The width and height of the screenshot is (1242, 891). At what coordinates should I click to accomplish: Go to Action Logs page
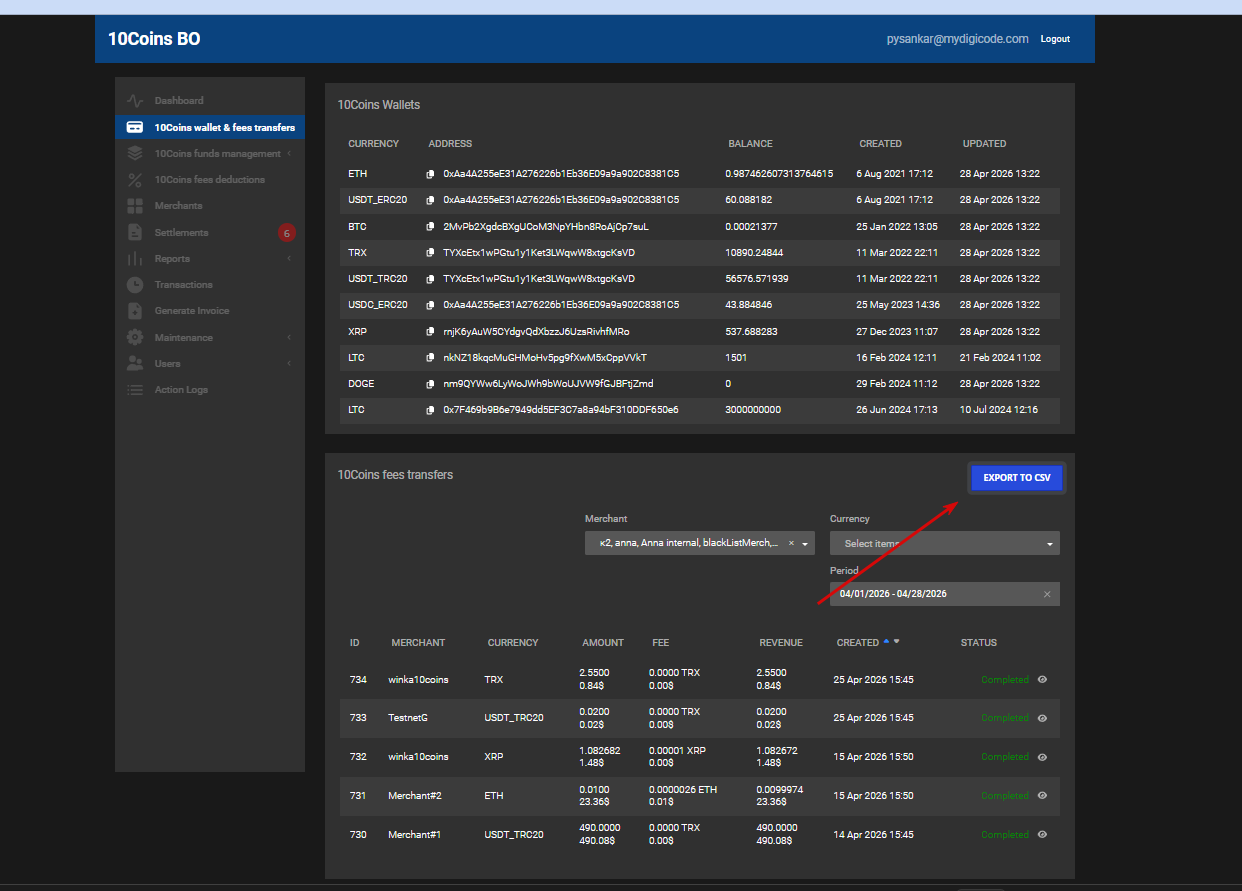pyautogui.click(x=181, y=390)
